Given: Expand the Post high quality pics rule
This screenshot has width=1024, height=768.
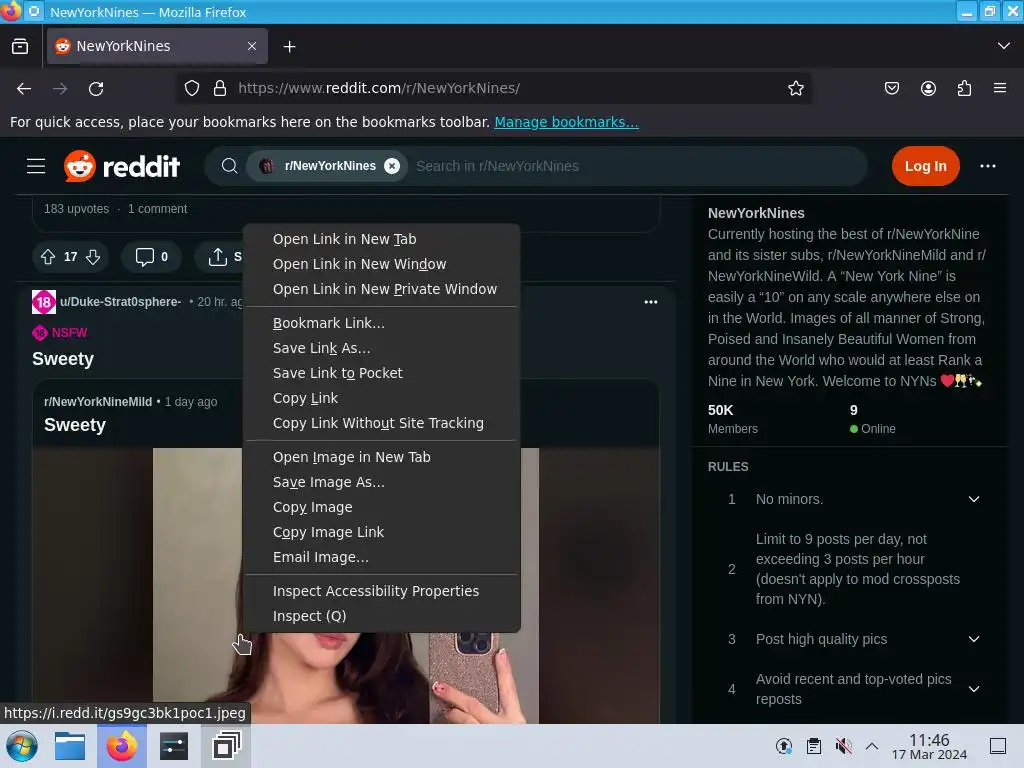Looking at the screenshot, I should (x=974, y=639).
